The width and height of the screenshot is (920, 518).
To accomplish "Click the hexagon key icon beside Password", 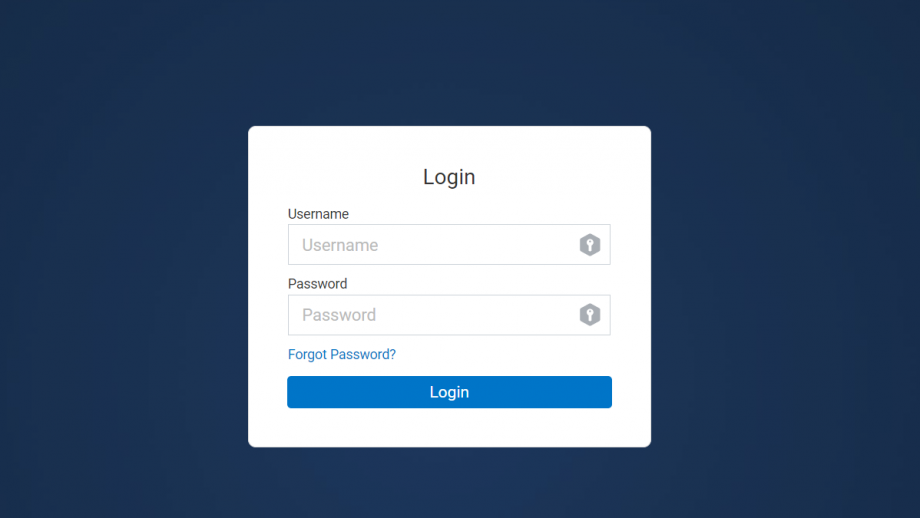I will click(590, 315).
